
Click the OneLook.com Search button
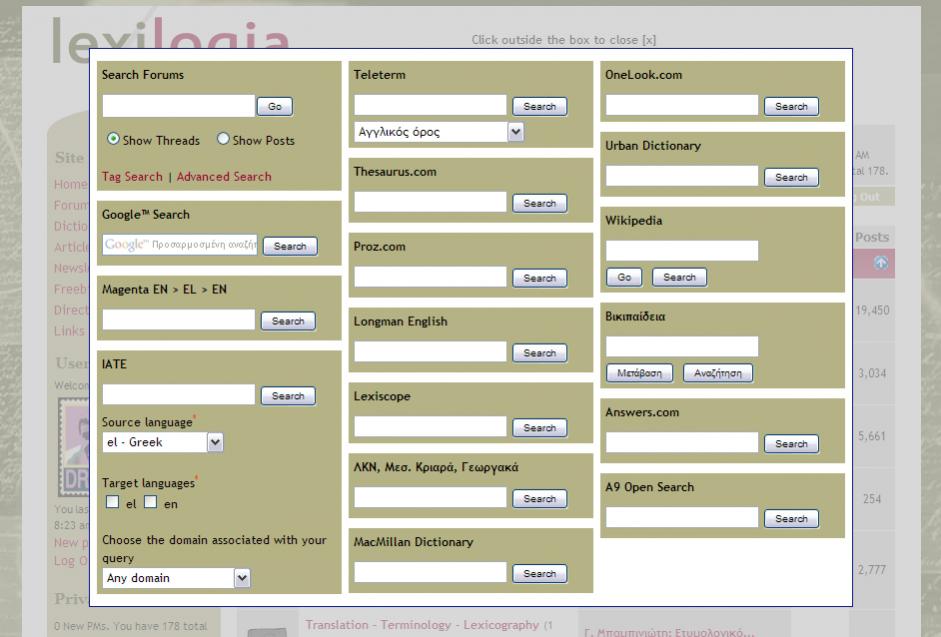pyautogui.click(x=791, y=106)
